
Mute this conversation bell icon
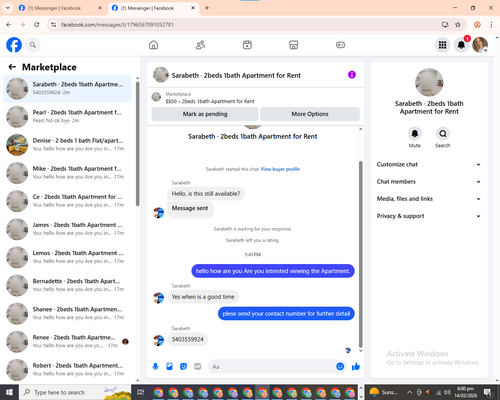click(415, 134)
